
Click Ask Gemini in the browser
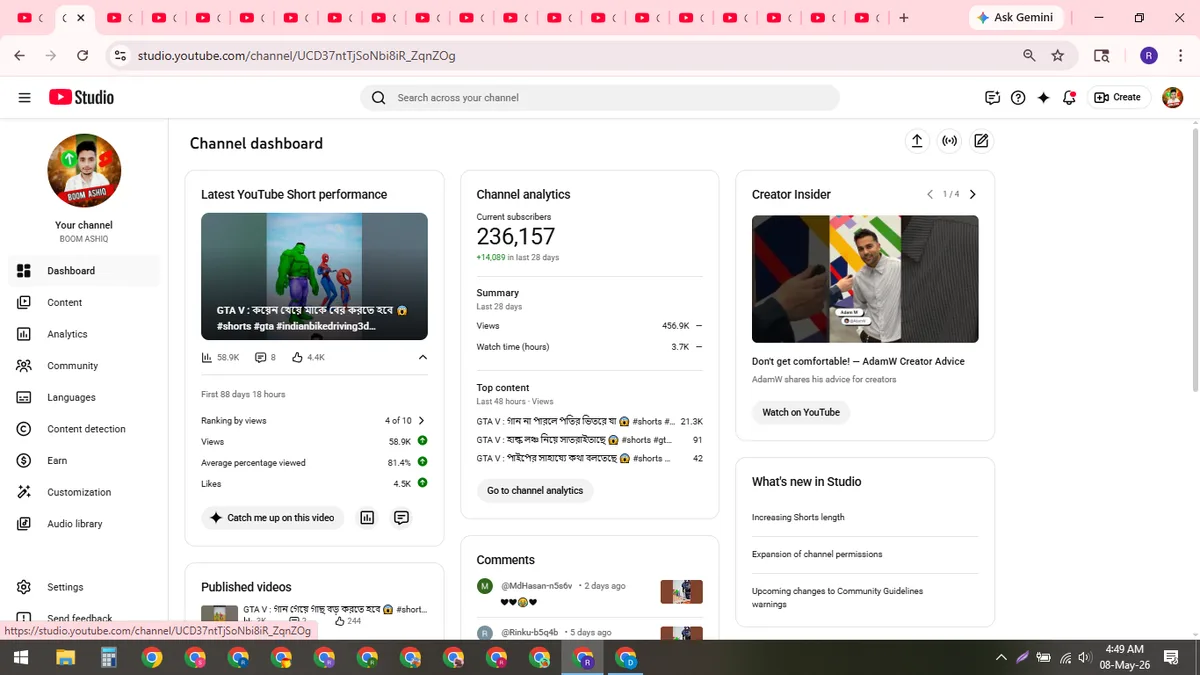coord(1016,18)
